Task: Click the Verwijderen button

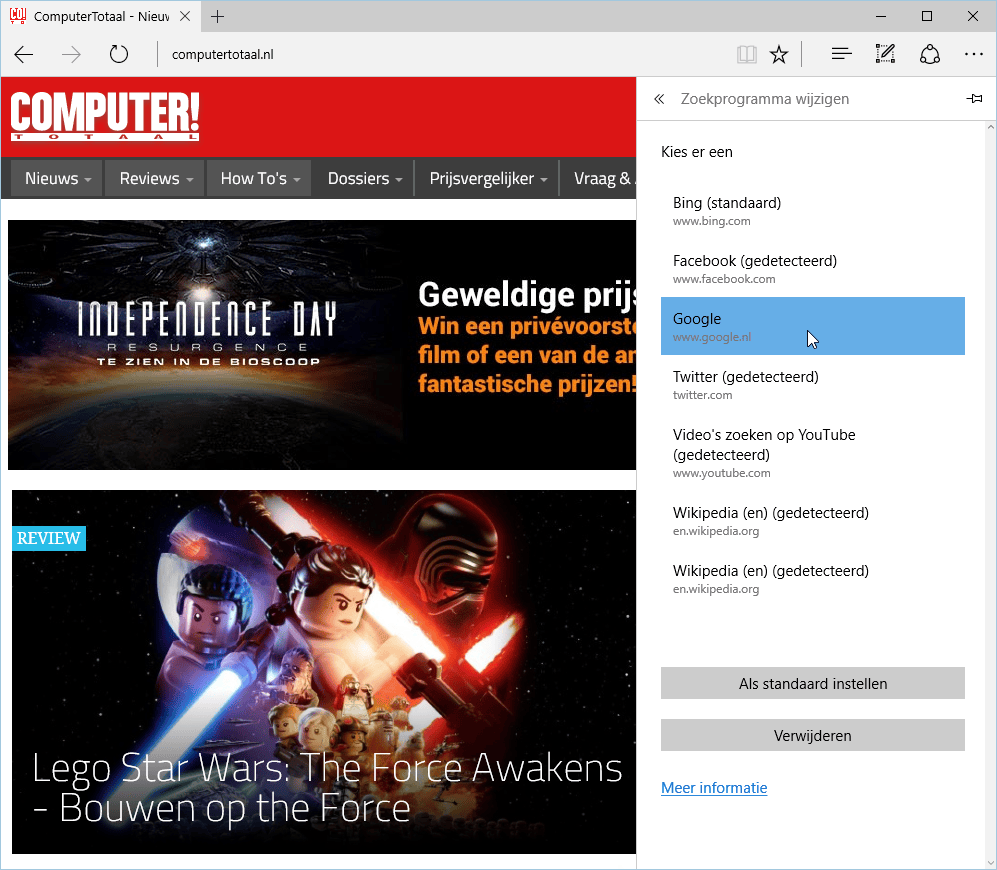Action: 812,736
